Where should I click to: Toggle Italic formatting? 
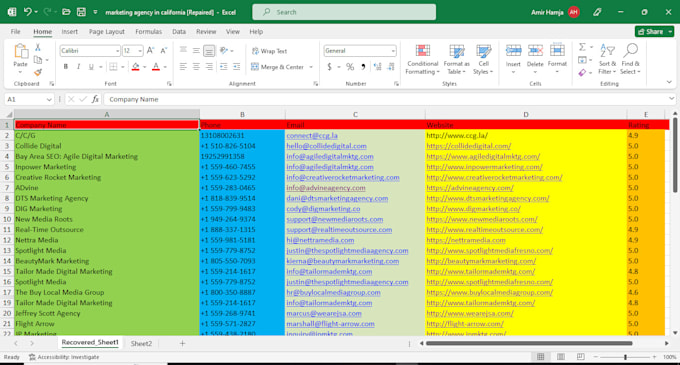coord(78,67)
